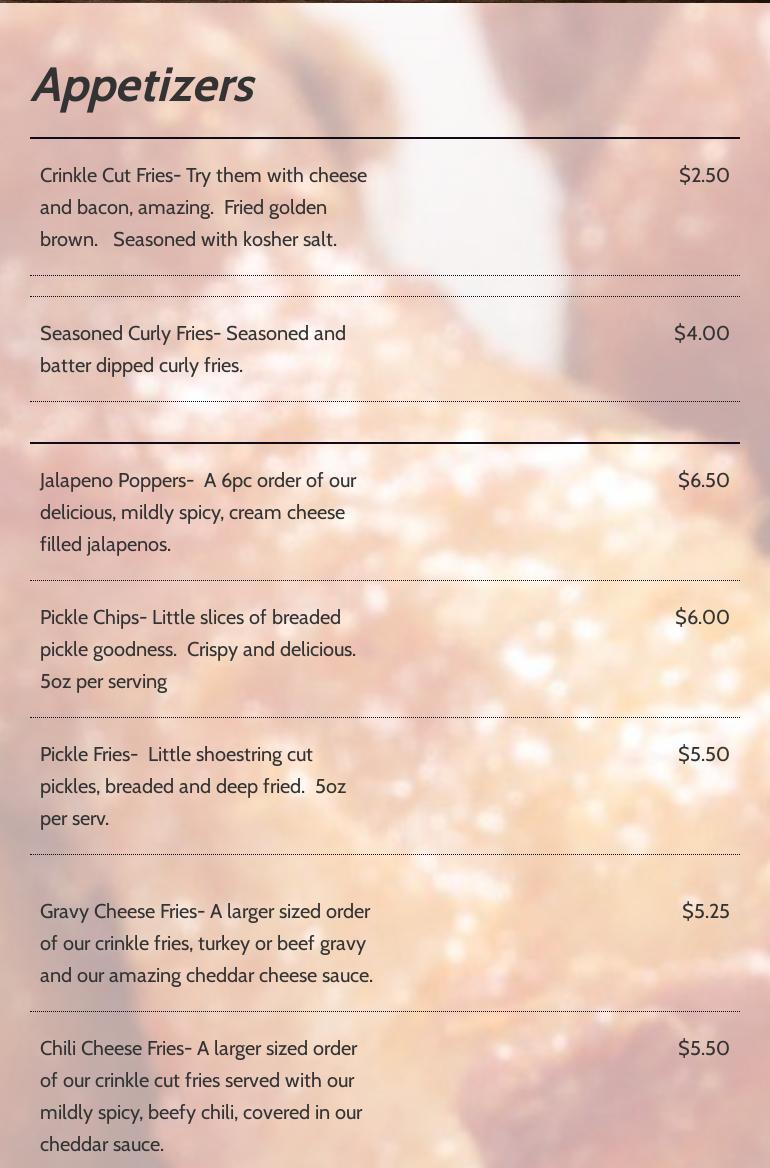Click the 'cheddar sauce.' closing line
This screenshot has width=770, height=1168.
[x=102, y=1145]
